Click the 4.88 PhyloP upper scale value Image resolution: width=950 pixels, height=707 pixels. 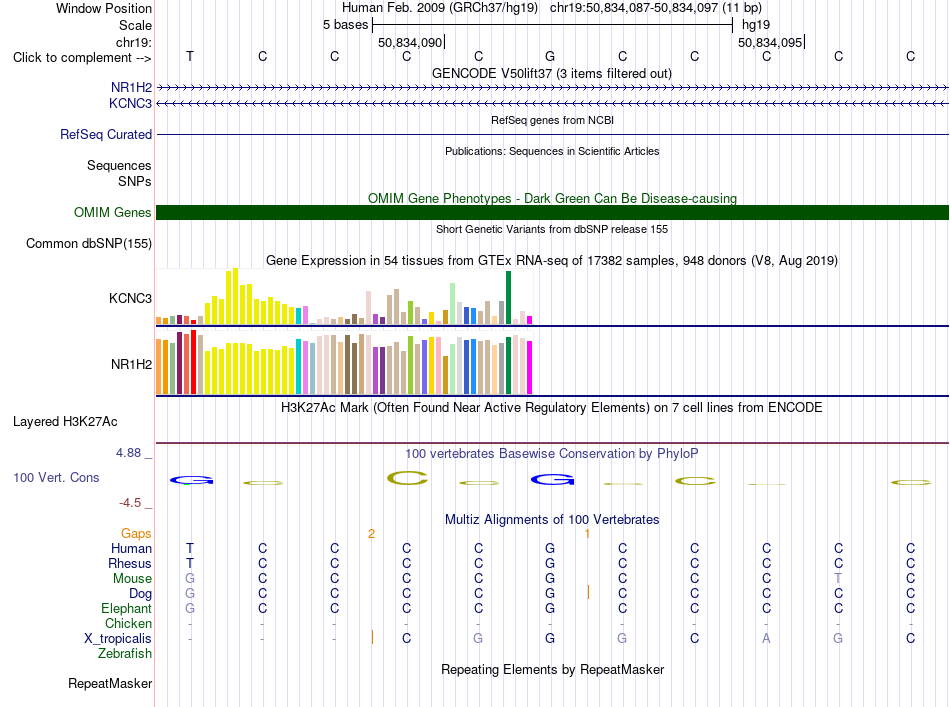[128, 453]
